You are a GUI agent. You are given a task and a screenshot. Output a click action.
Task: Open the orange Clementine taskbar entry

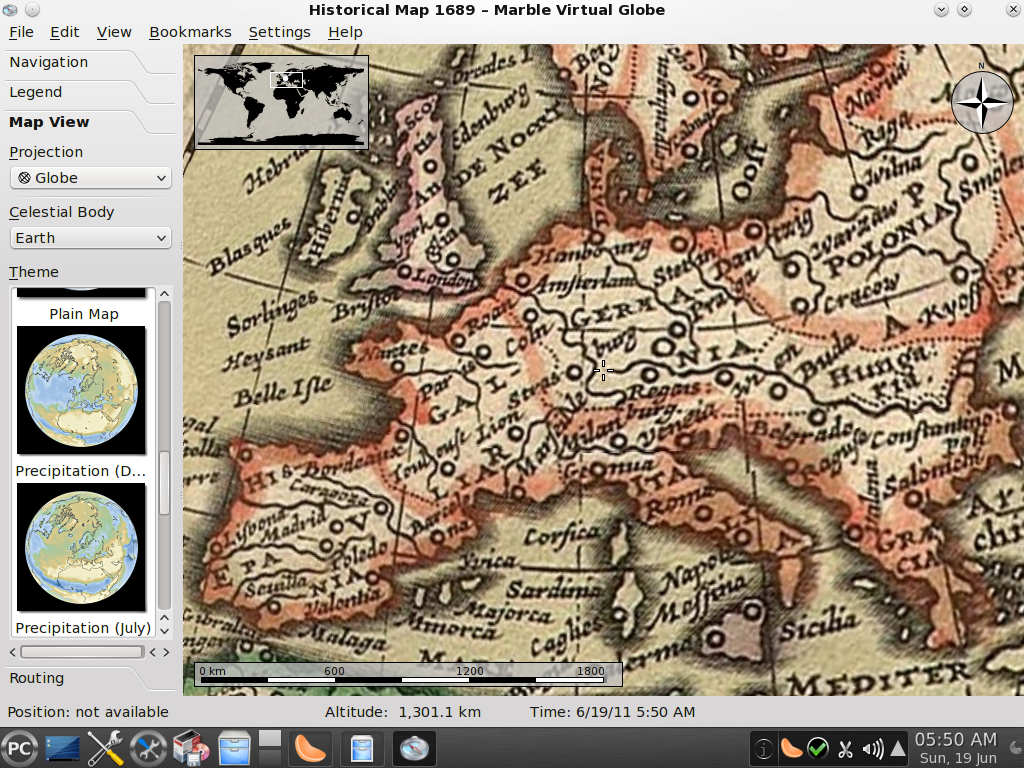pos(310,748)
